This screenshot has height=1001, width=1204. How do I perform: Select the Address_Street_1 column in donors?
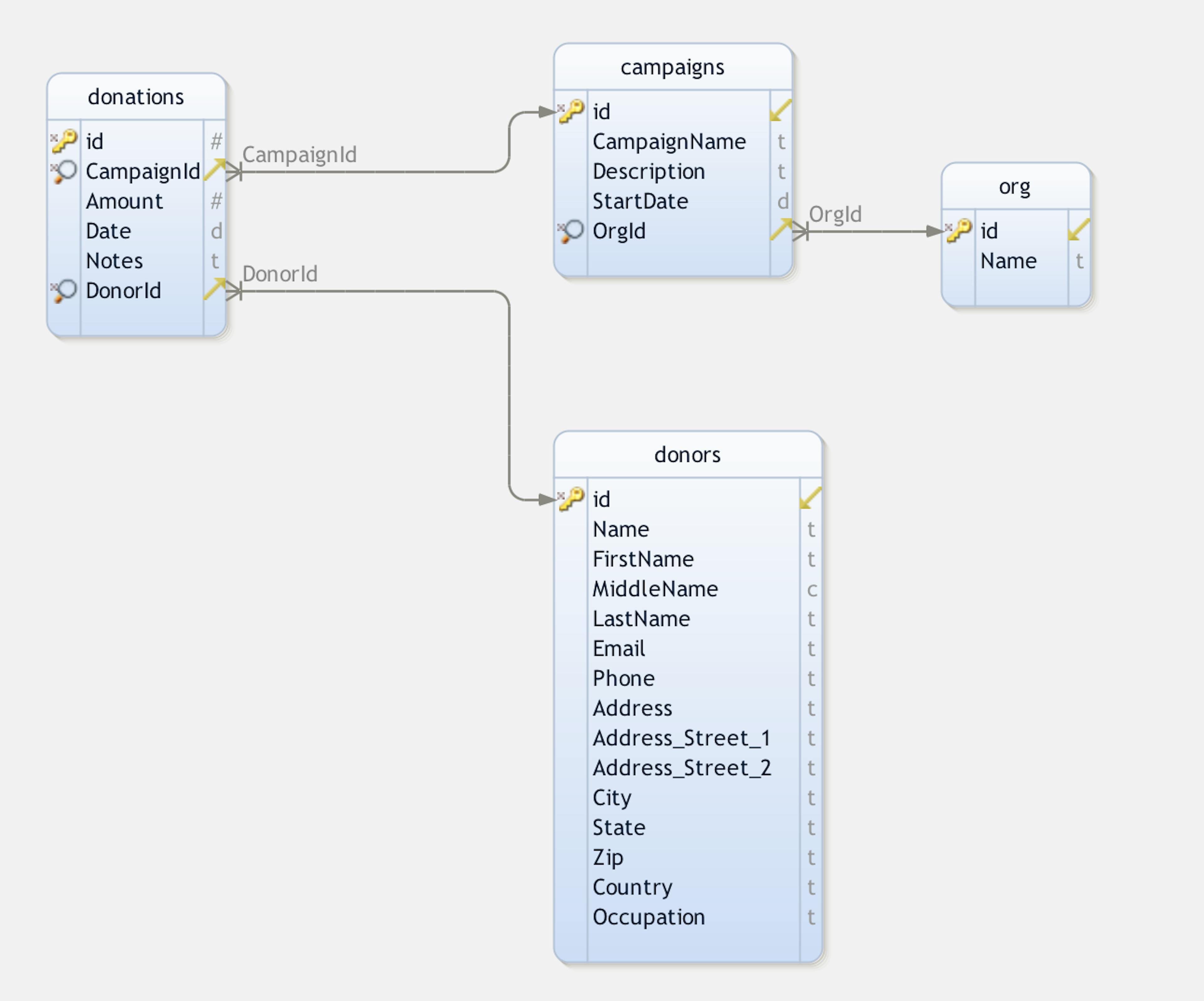pos(687,738)
